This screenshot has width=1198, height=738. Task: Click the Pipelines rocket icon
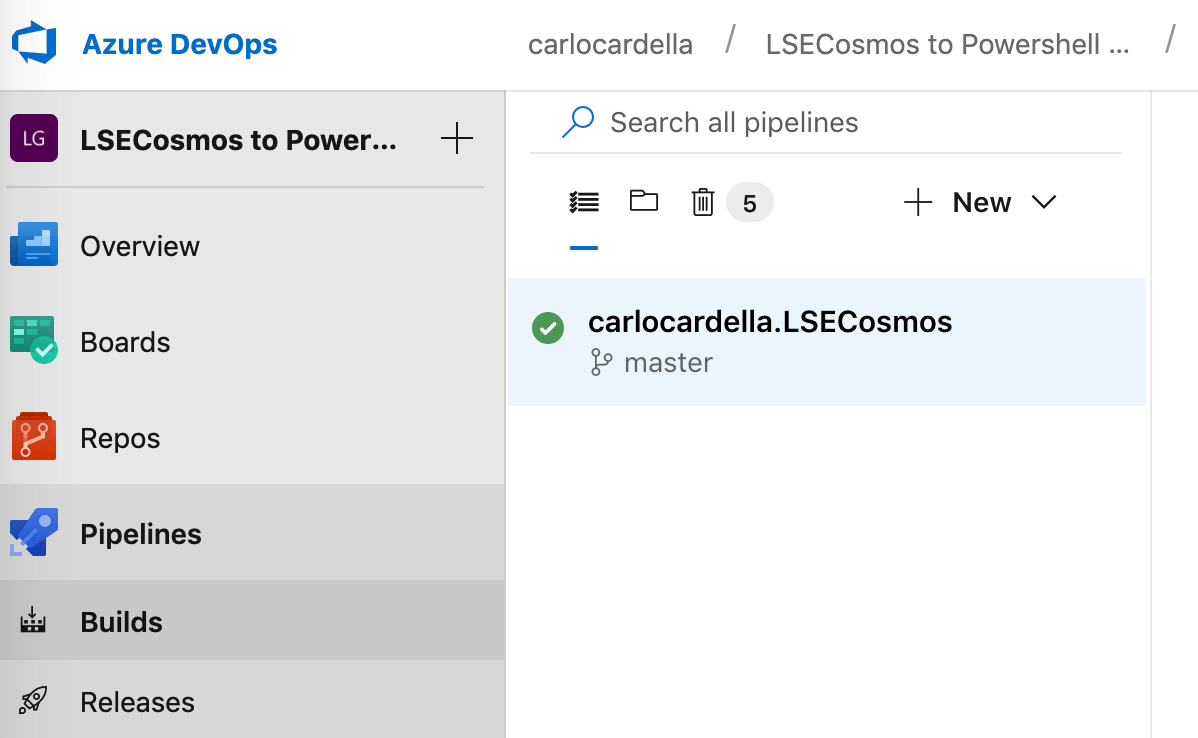35,533
